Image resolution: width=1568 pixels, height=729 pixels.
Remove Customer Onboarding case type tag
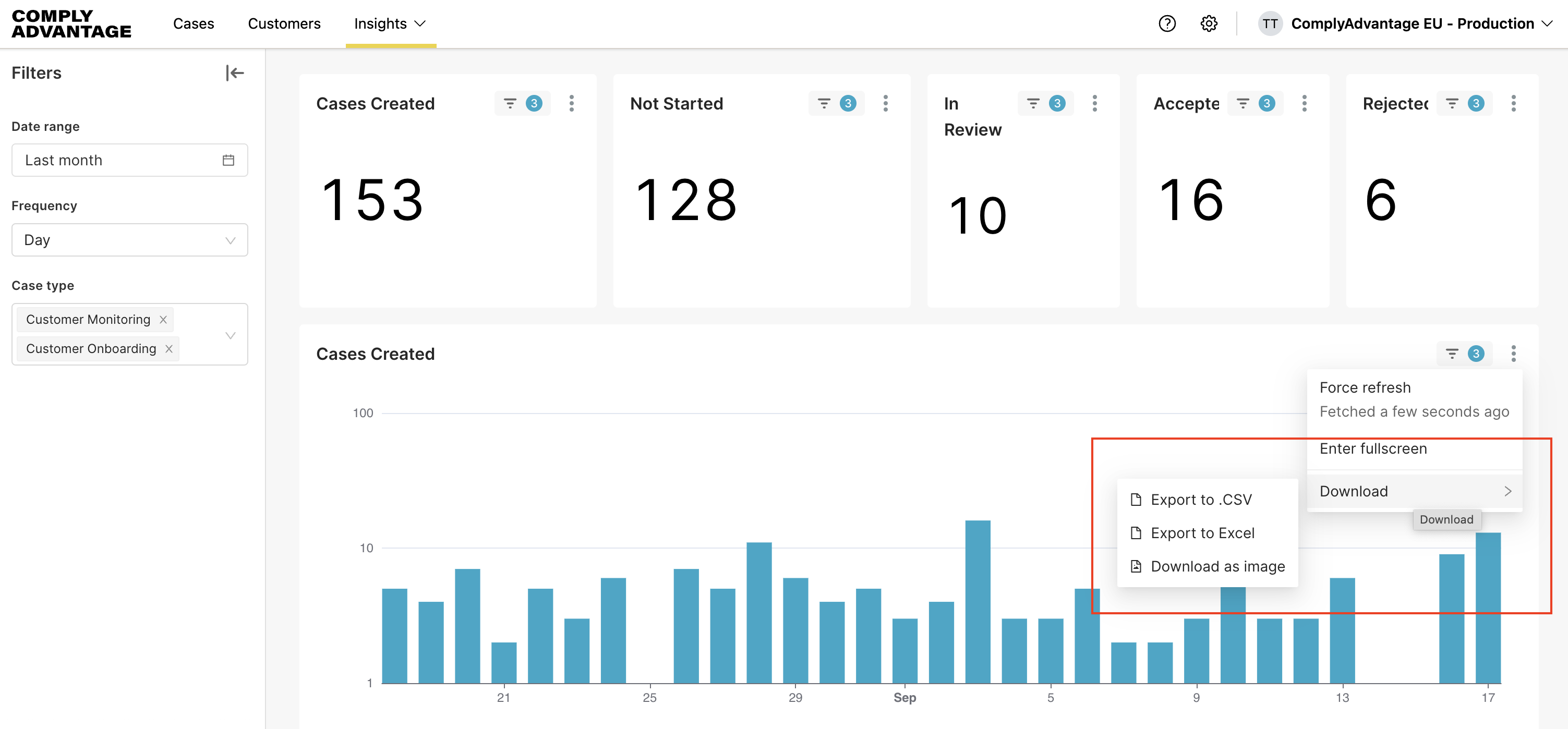click(x=169, y=349)
